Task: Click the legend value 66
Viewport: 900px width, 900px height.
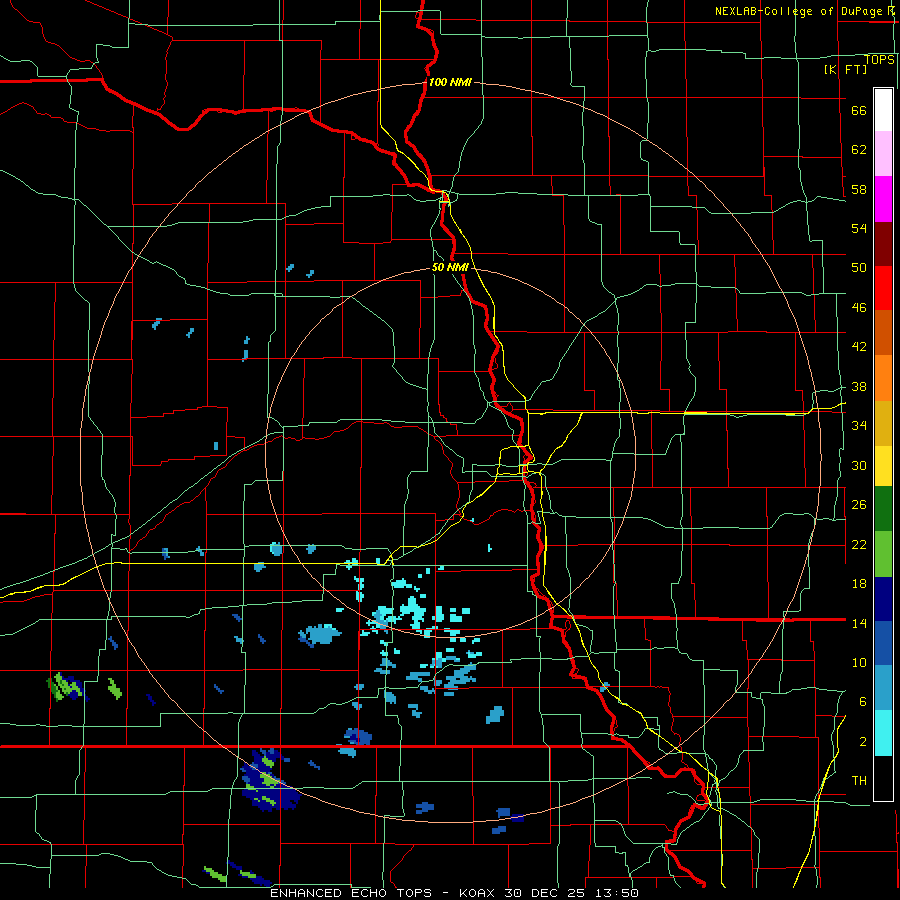Action: pos(859,111)
